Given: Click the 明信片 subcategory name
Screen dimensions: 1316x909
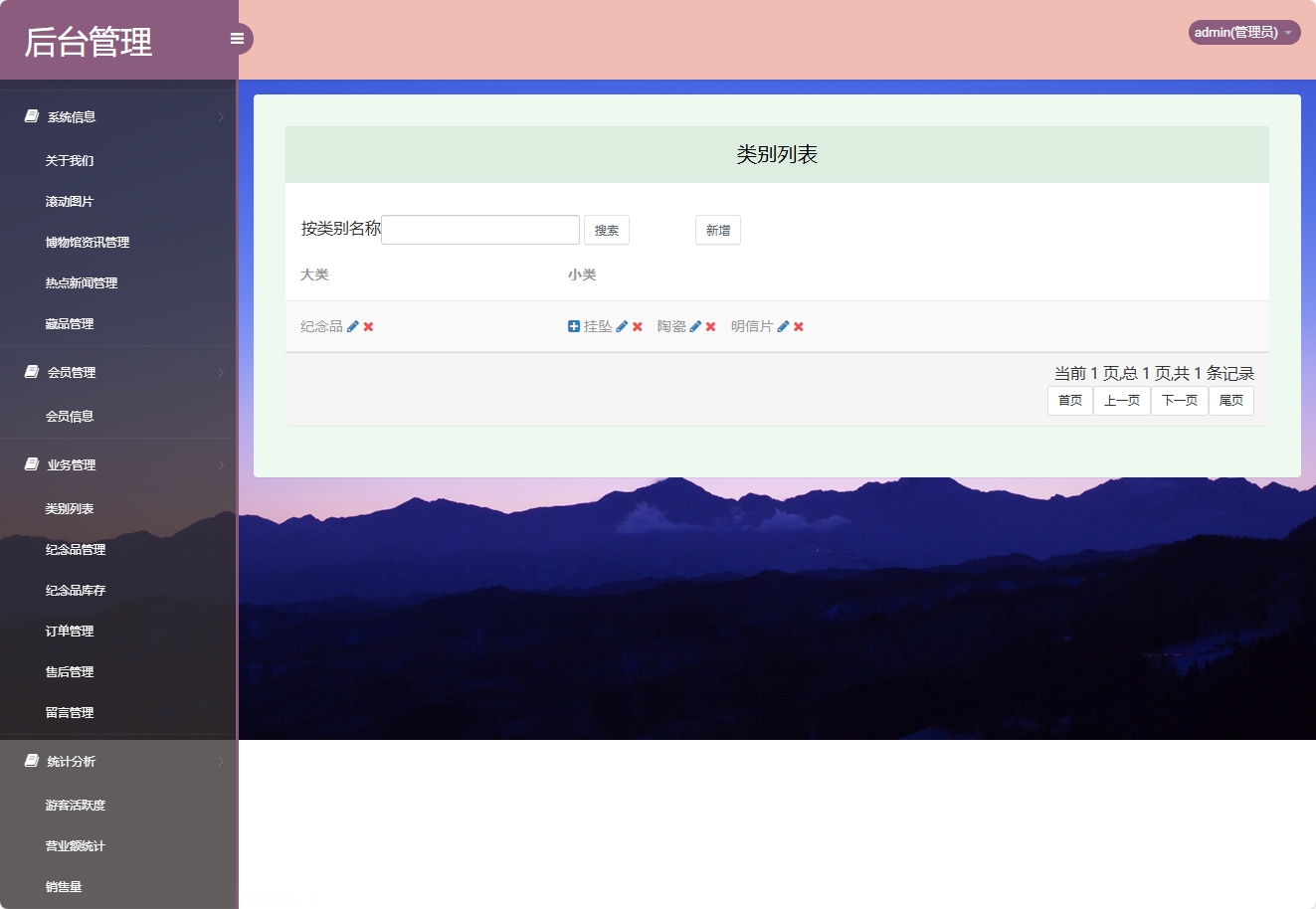Looking at the screenshot, I should [752, 326].
